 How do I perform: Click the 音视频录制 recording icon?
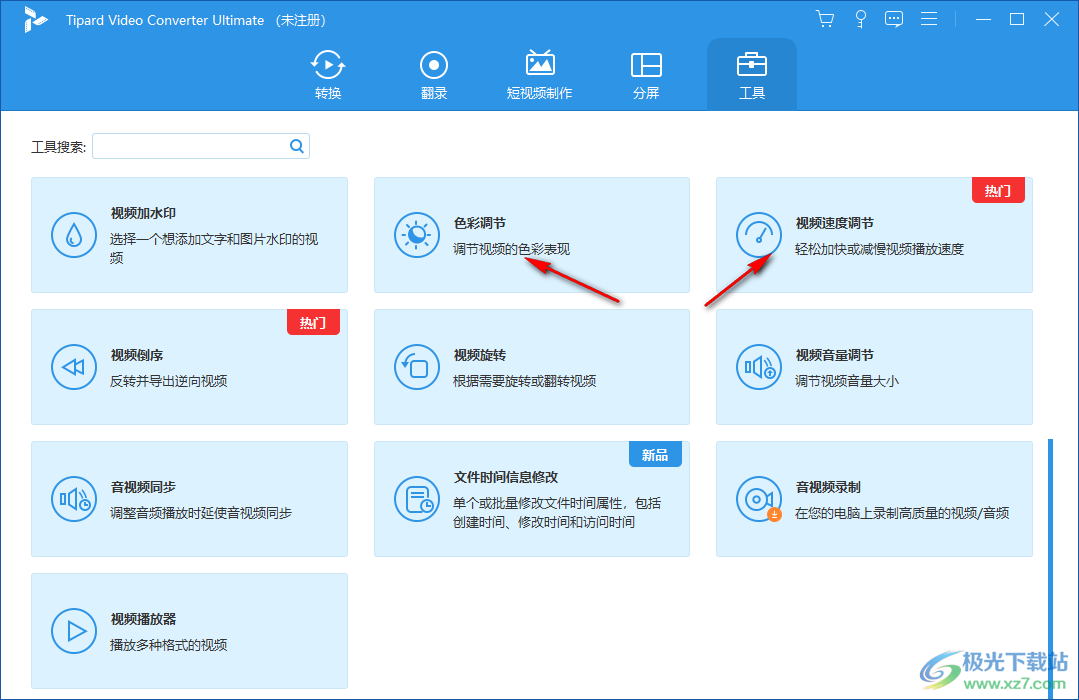click(x=759, y=498)
